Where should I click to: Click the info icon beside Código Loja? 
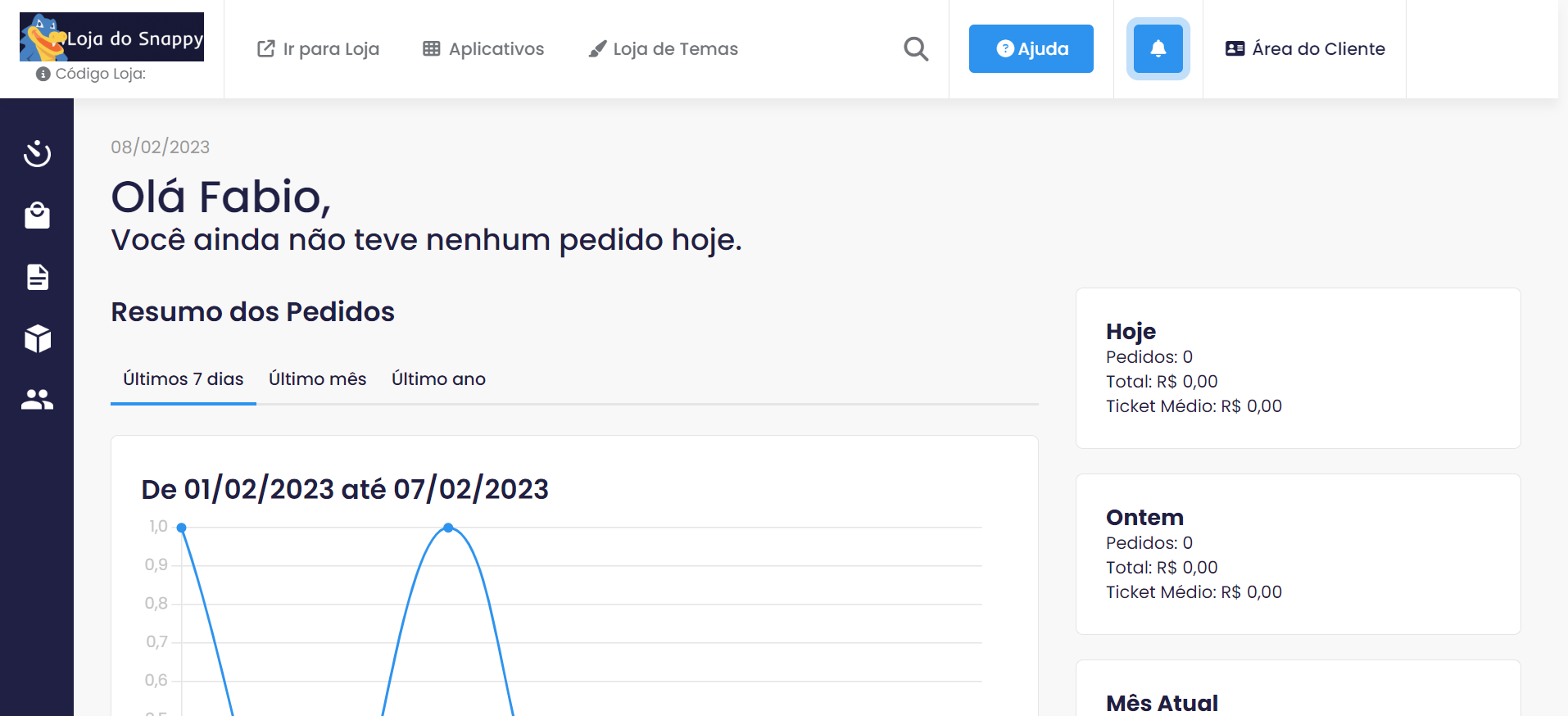(43, 74)
